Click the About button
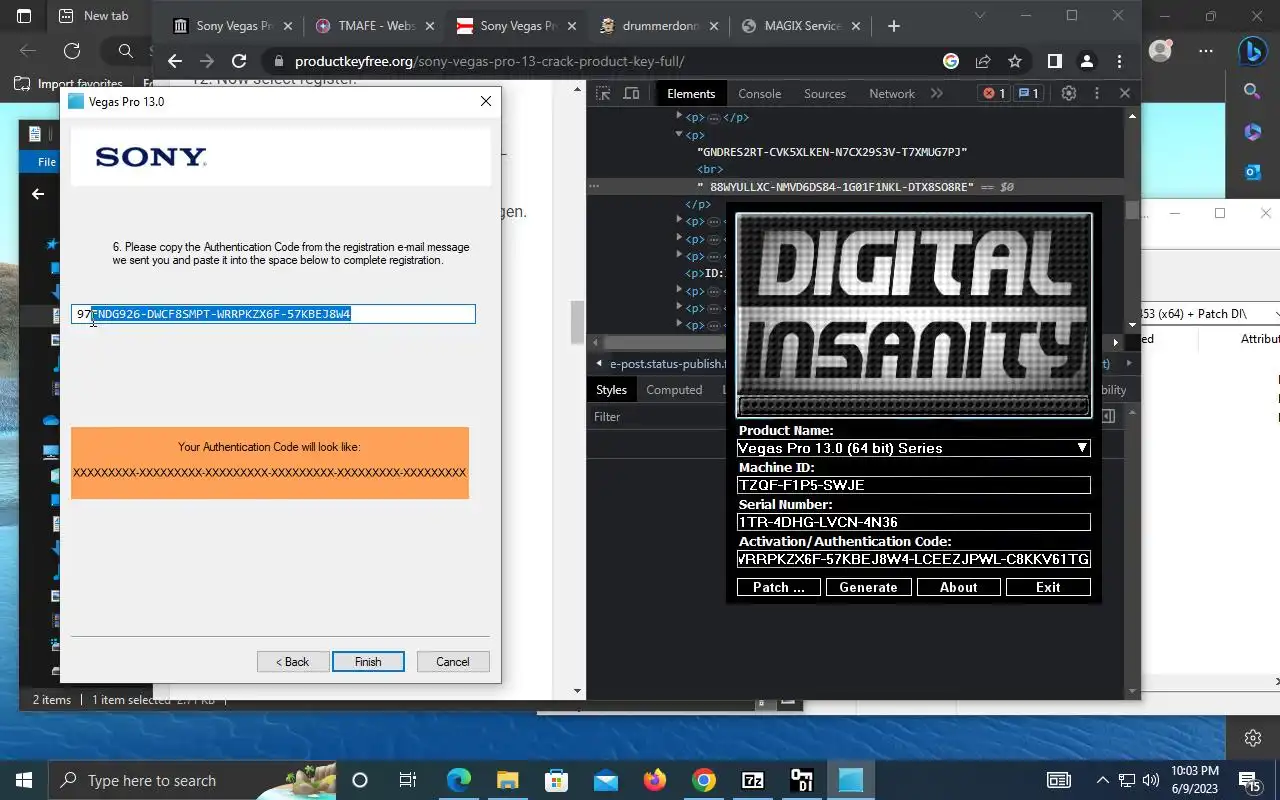This screenshot has height=800, width=1280. 958,587
